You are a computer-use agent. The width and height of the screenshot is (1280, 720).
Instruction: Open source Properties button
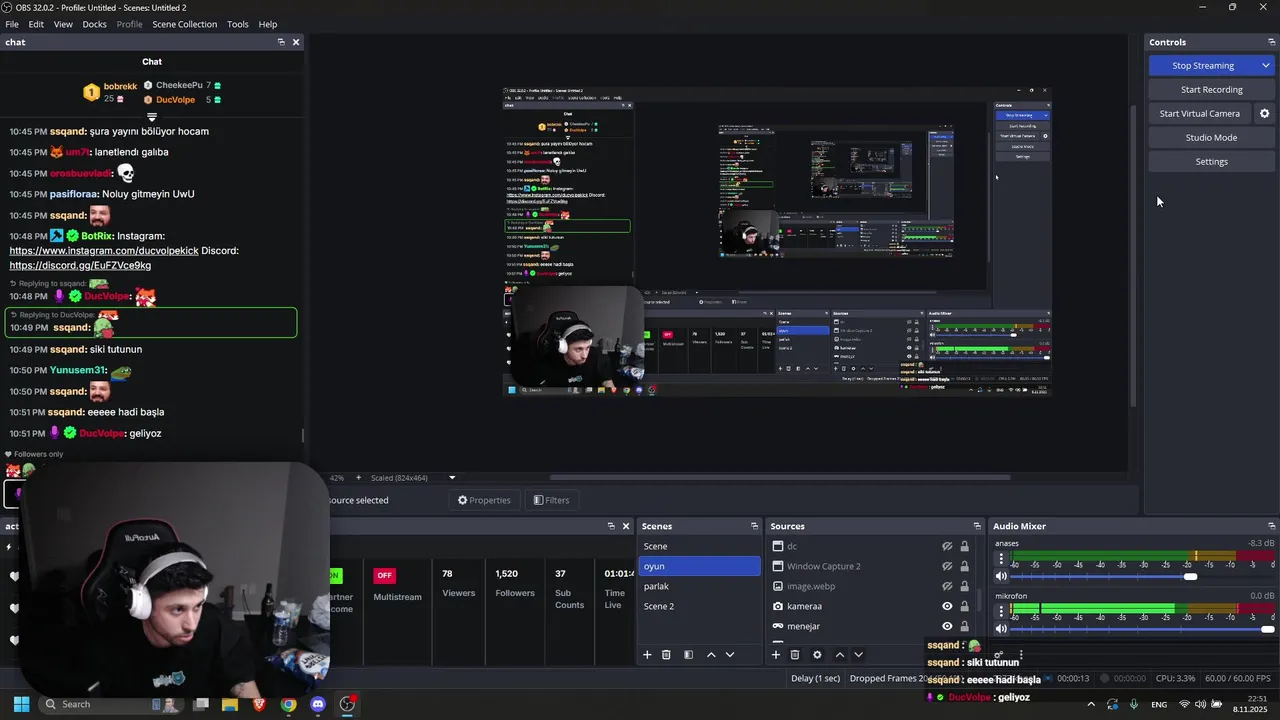(x=484, y=500)
